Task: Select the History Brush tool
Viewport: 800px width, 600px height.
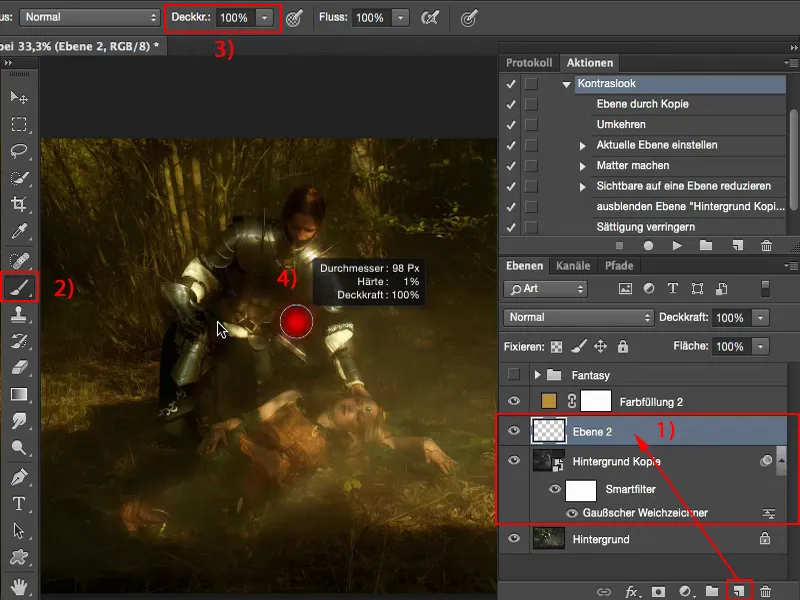Action: [x=19, y=341]
